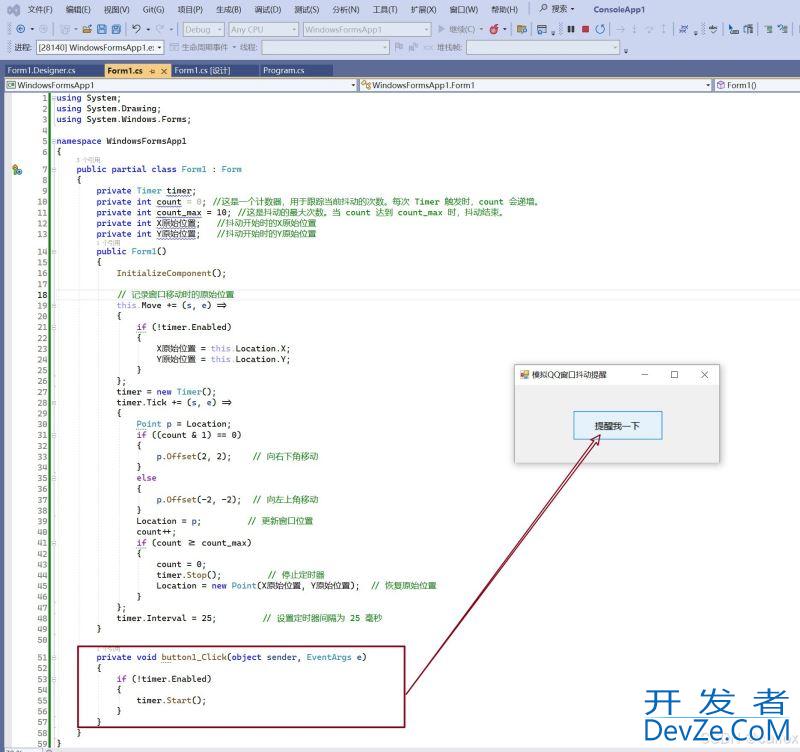Open the 进程 process dropdown
Screen dimensions: 800x752
[x=100, y=47]
